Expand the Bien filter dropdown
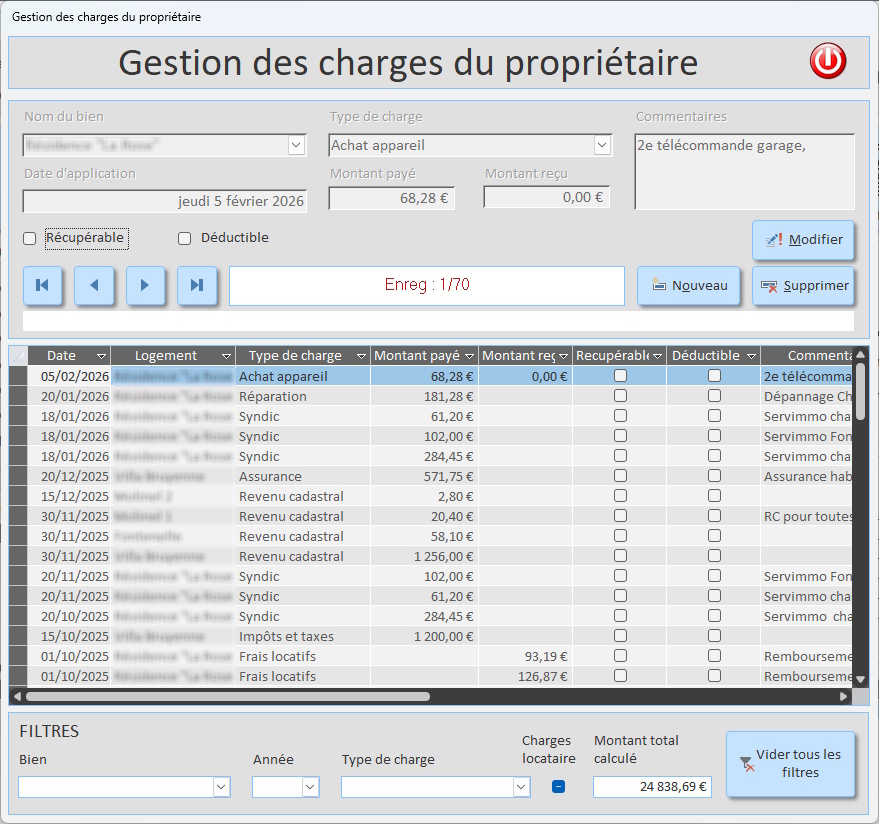The width and height of the screenshot is (879, 824). (x=221, y=788)
